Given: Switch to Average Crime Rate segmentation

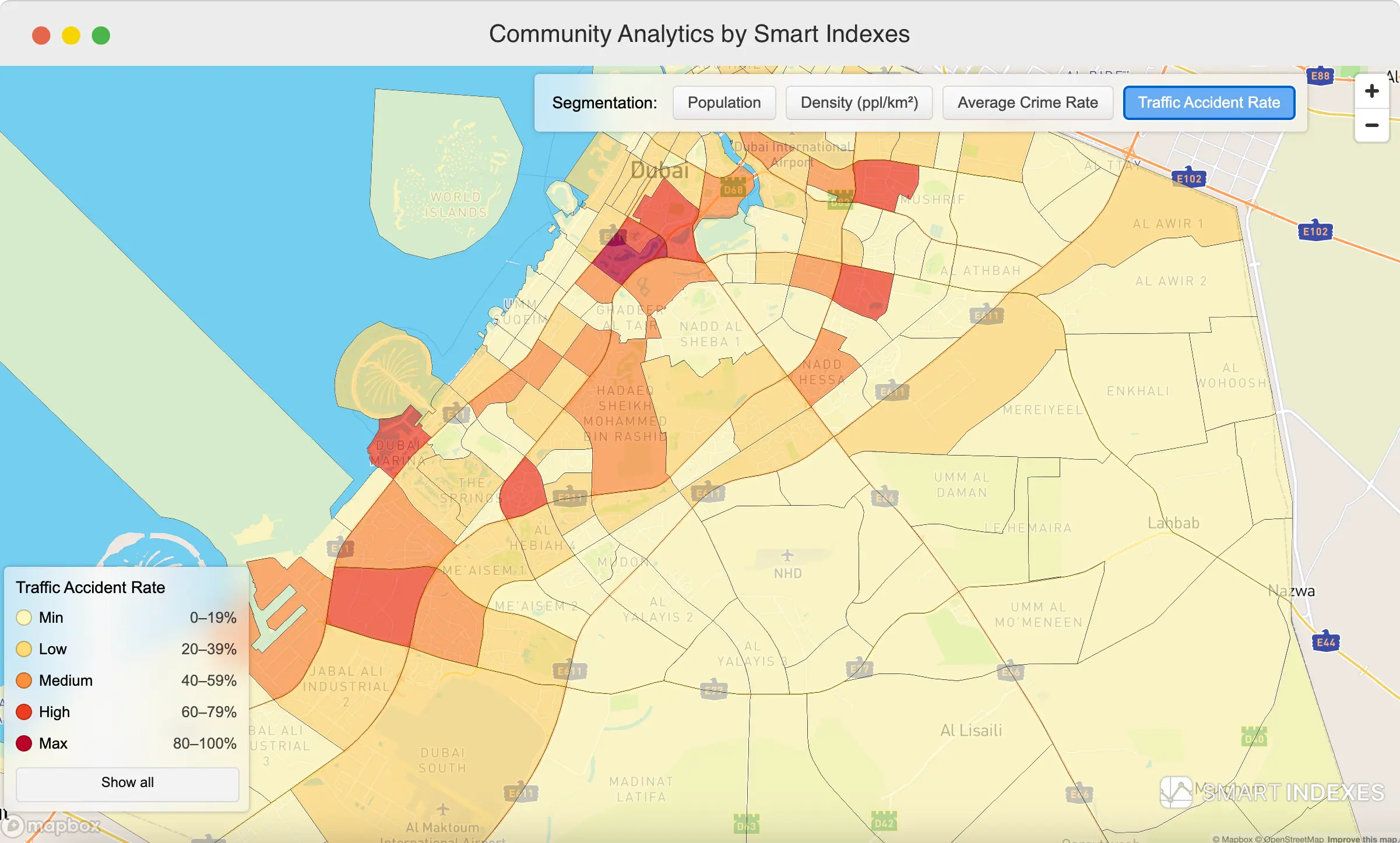Looking at the screenshot, I should [x=1028, y=103].
